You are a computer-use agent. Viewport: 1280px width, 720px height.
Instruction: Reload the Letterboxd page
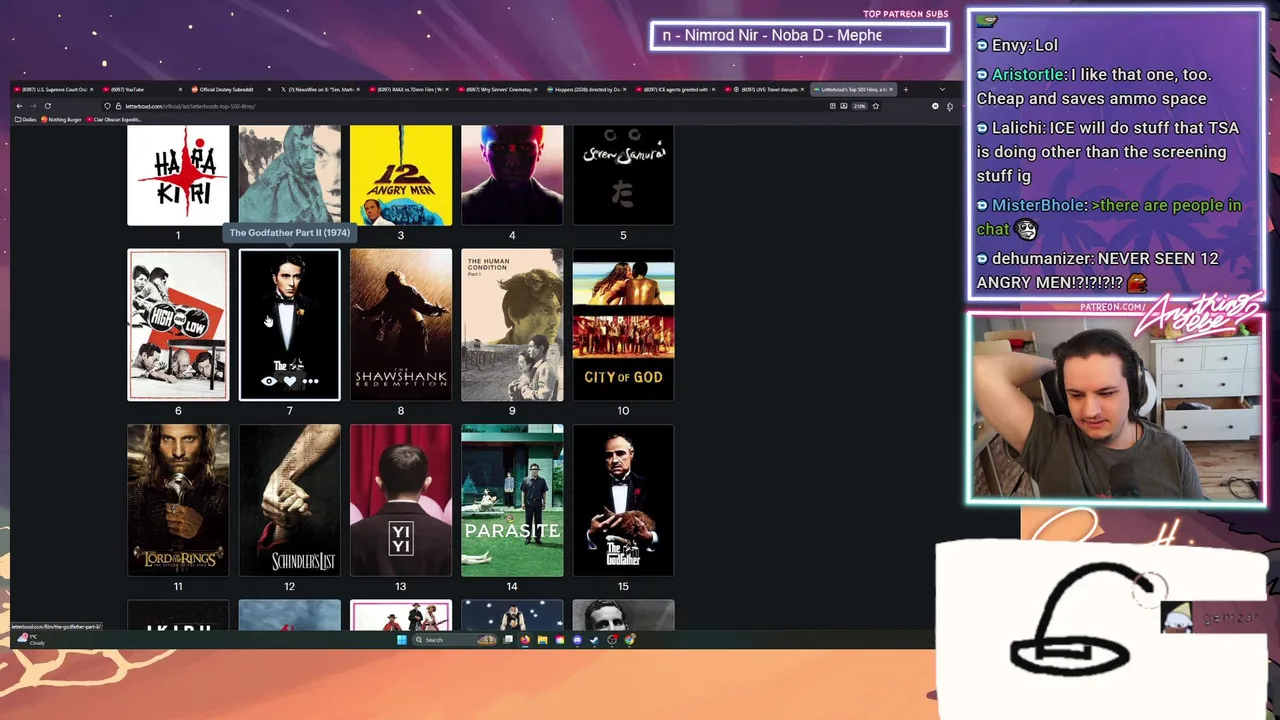tap(47, 106)
